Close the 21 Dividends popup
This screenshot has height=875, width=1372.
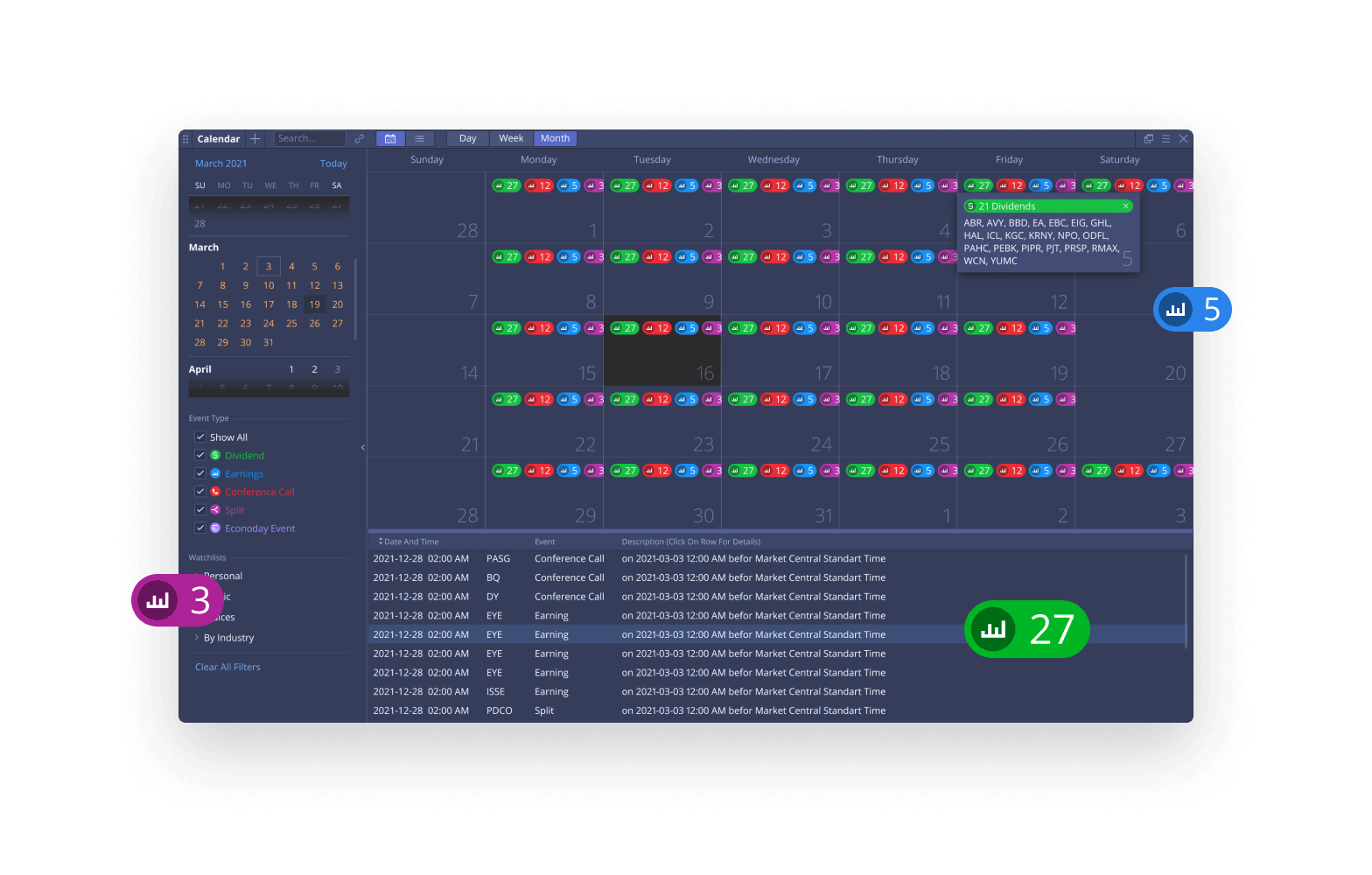[1125, 206]
